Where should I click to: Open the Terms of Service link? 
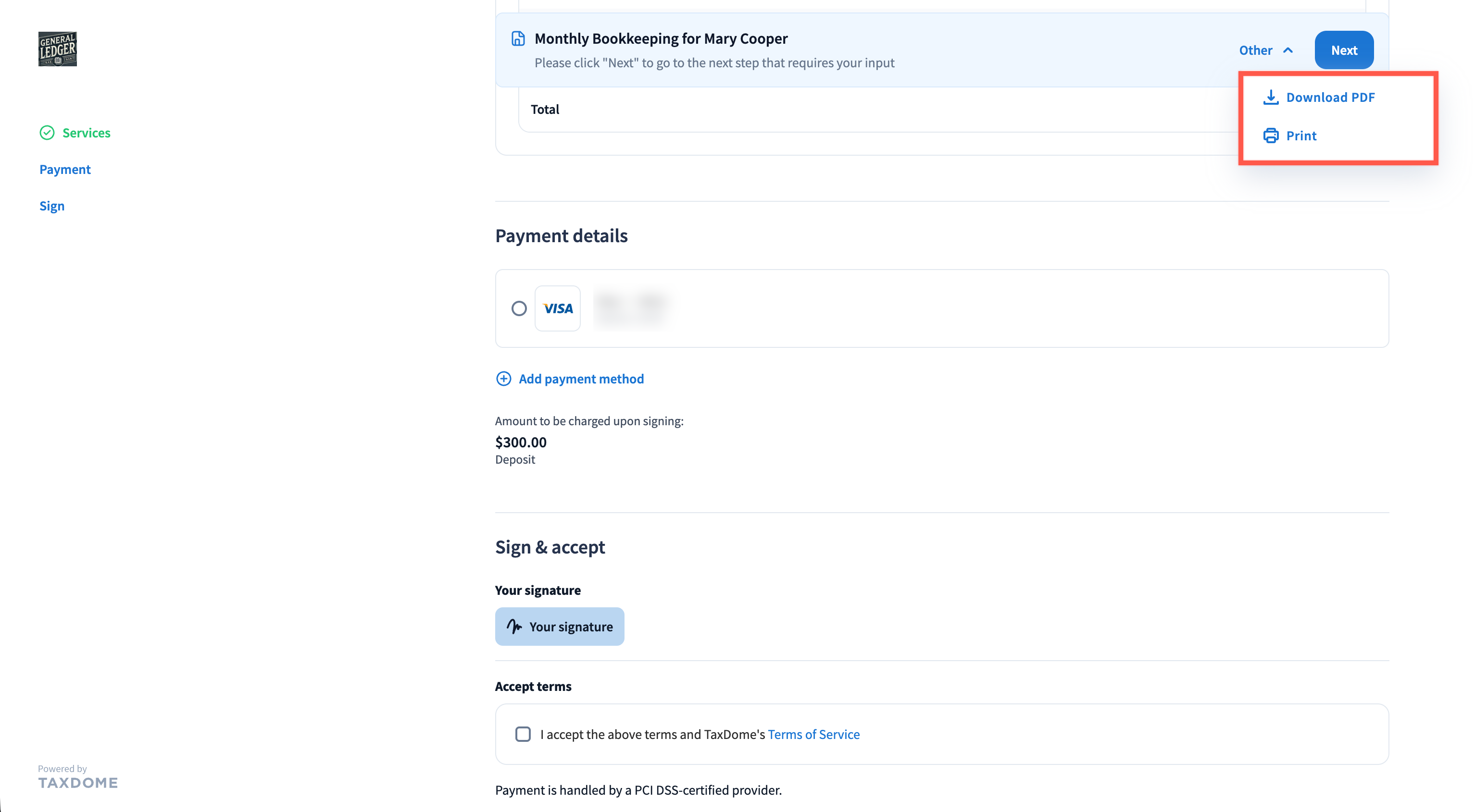[x=813, y=734]
